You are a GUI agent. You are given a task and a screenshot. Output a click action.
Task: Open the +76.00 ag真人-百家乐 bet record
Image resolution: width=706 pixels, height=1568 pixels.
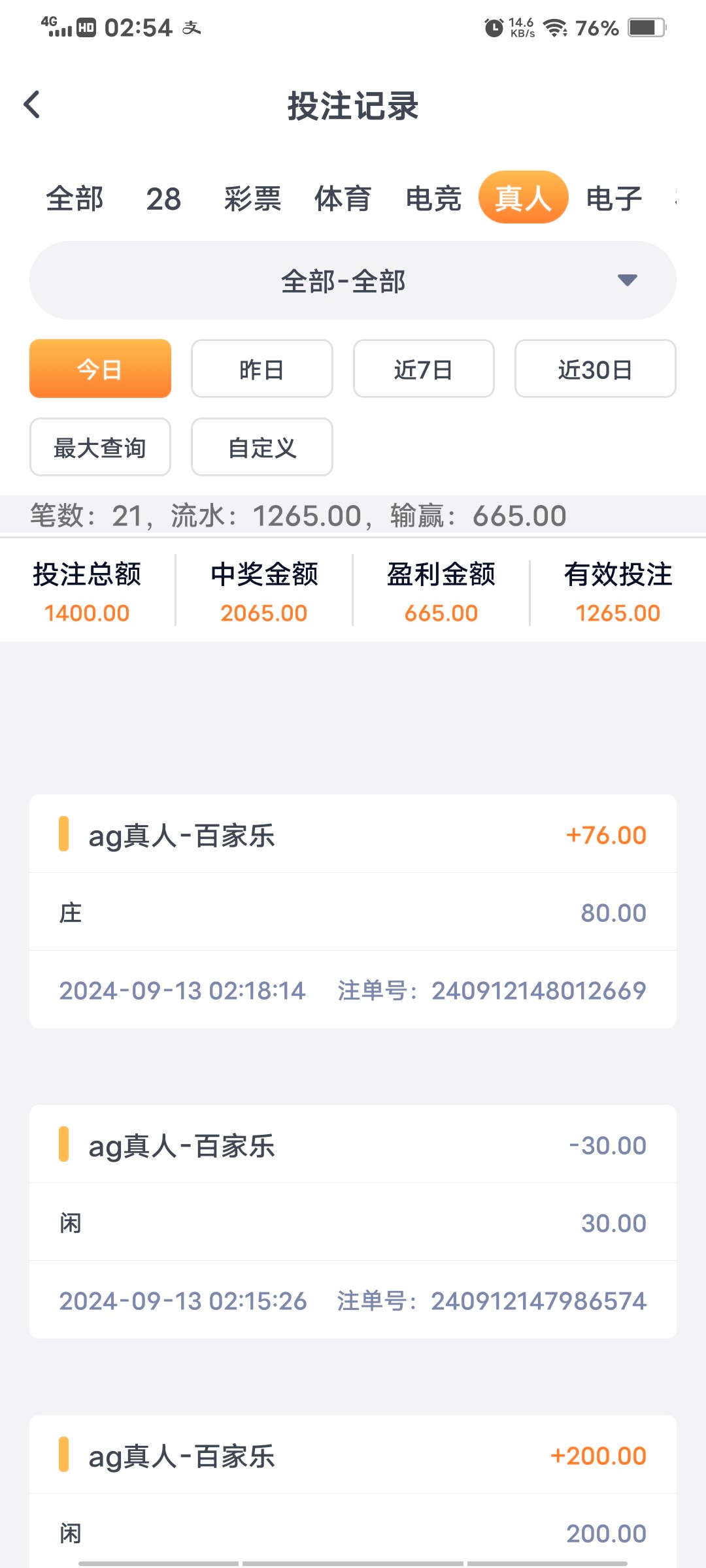click(x=352, y=911)
